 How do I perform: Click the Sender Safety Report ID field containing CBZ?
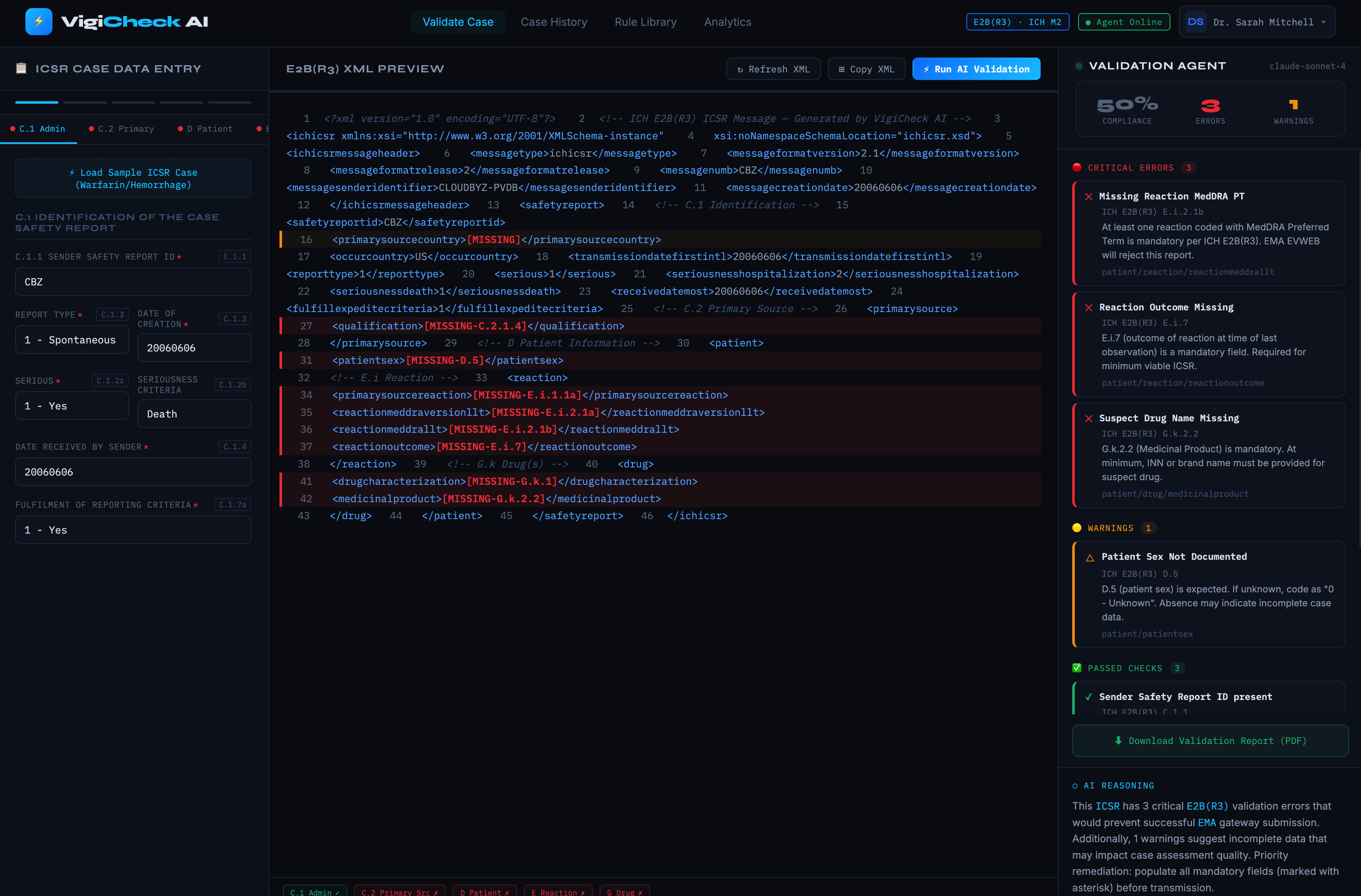(x=133, y=282)
